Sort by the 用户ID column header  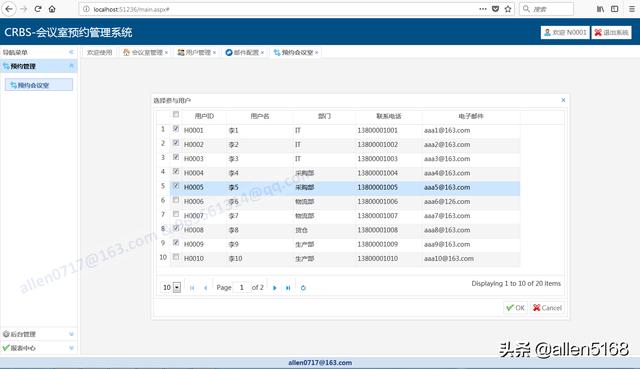coord(204,116)
